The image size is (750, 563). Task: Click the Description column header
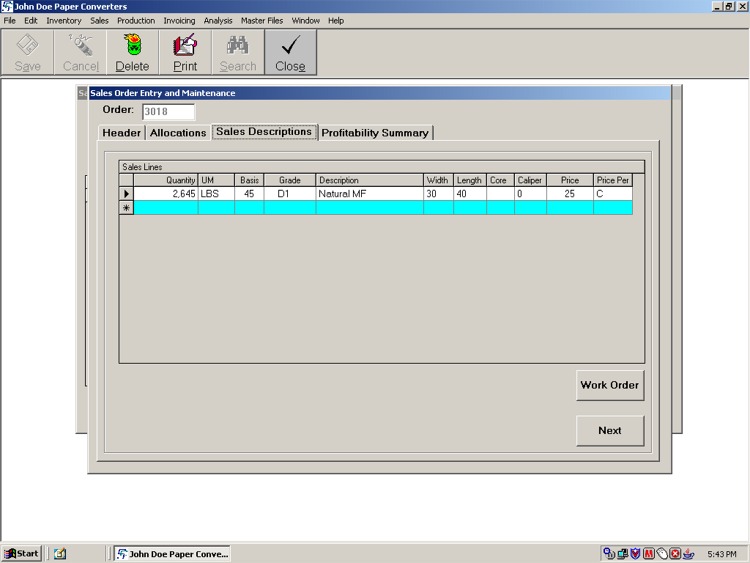point(370,180)
